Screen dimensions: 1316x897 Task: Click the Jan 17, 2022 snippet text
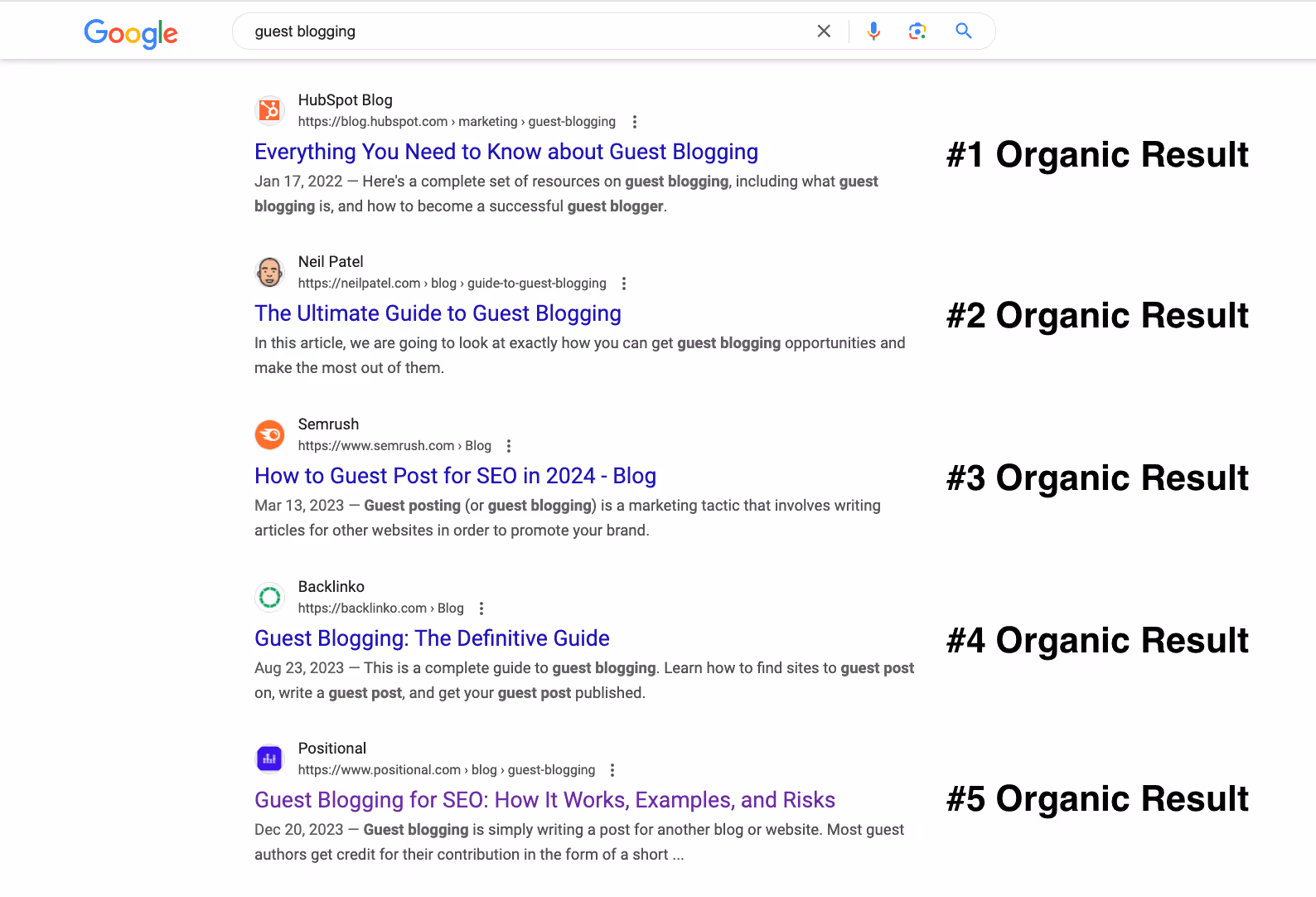click(x=566, y=194)
